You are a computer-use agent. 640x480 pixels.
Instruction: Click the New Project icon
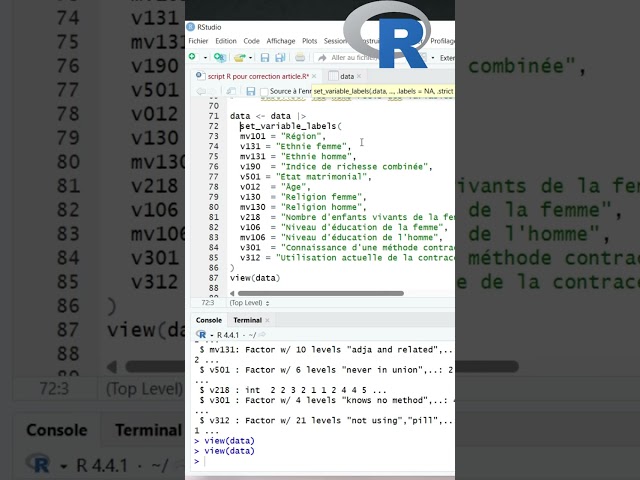pyautogui.click(x=220, y=58)
